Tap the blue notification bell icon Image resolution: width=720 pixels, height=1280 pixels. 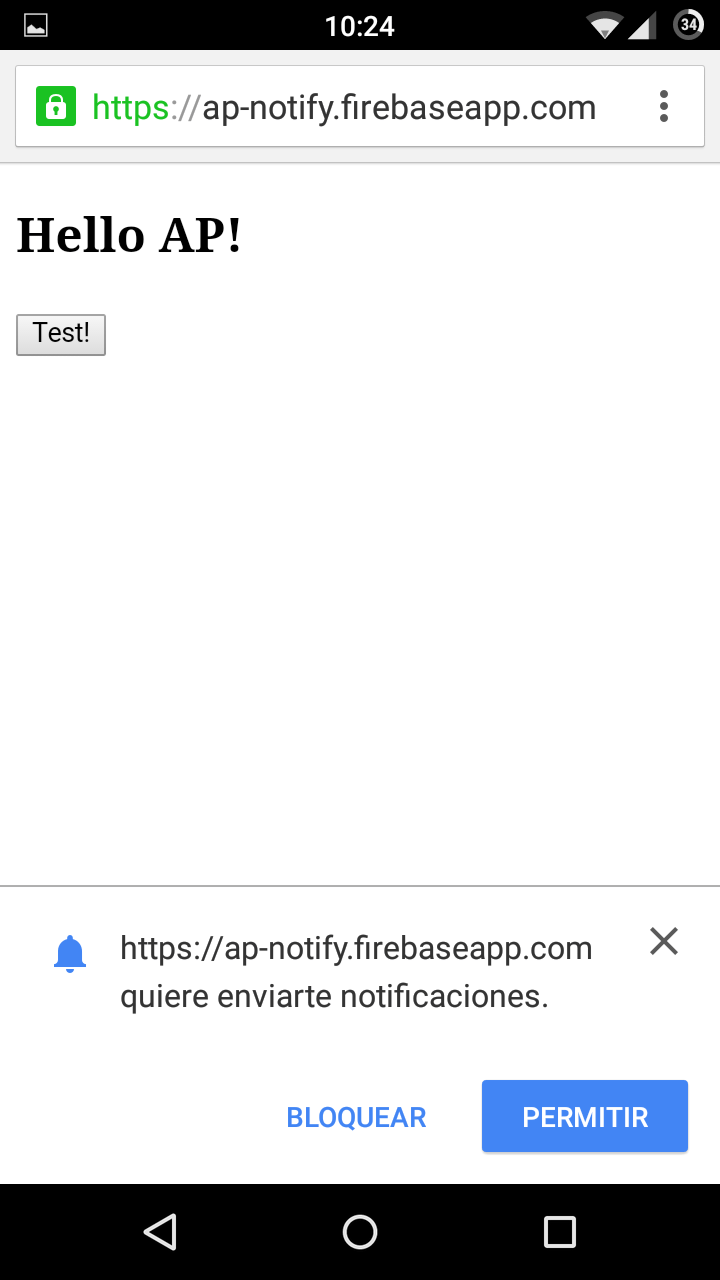click(x=70, y=954)
